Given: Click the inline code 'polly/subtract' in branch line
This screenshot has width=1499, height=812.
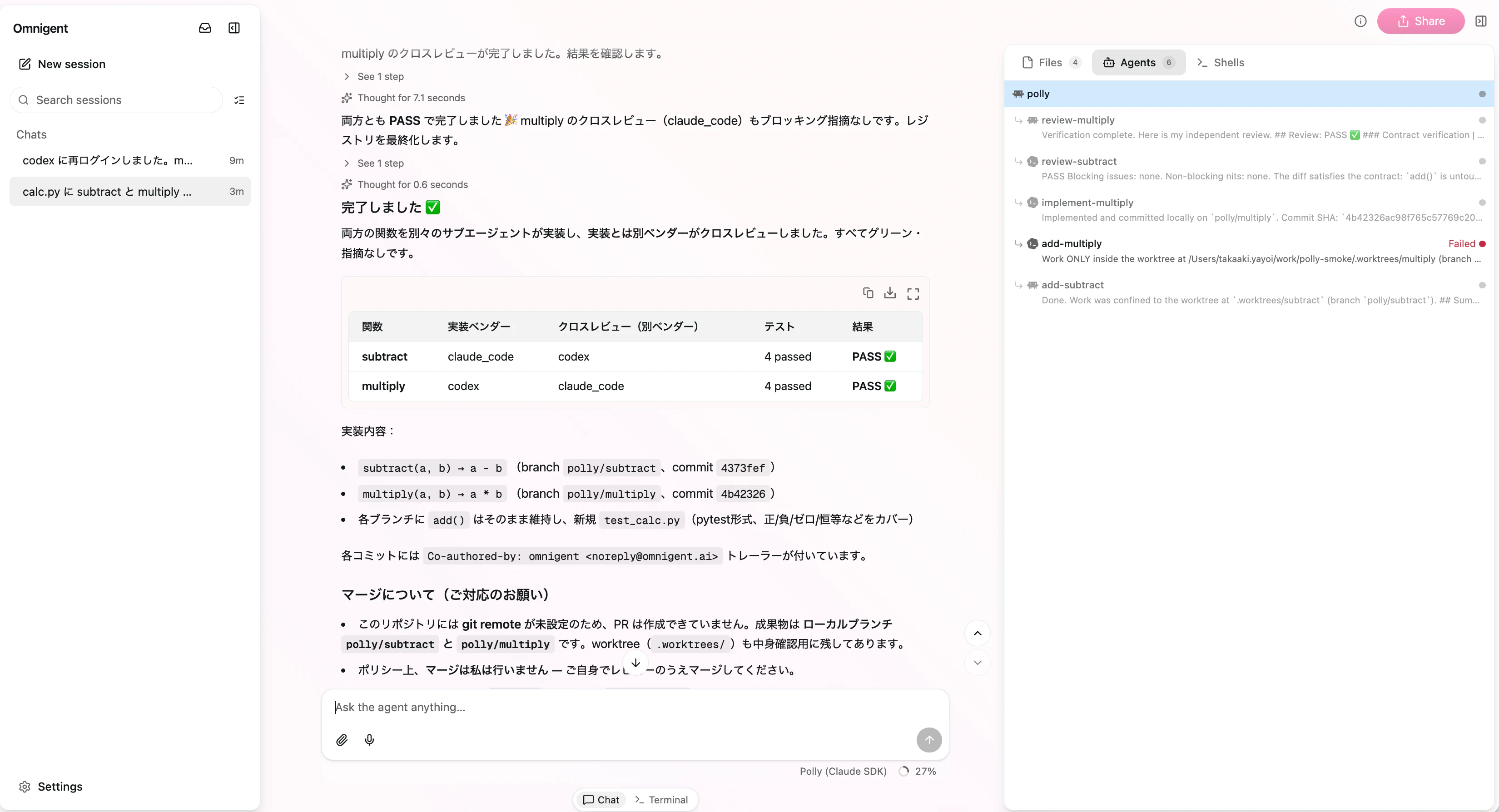Looking at the screenshot, I should tap(611, 468).
